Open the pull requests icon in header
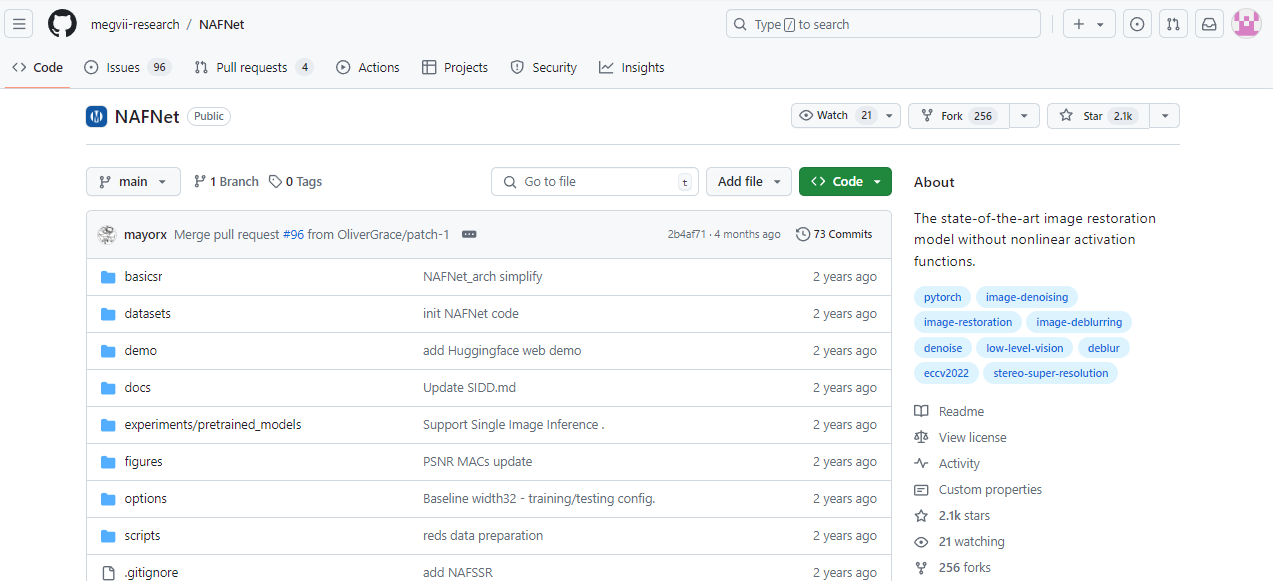 1173,24
